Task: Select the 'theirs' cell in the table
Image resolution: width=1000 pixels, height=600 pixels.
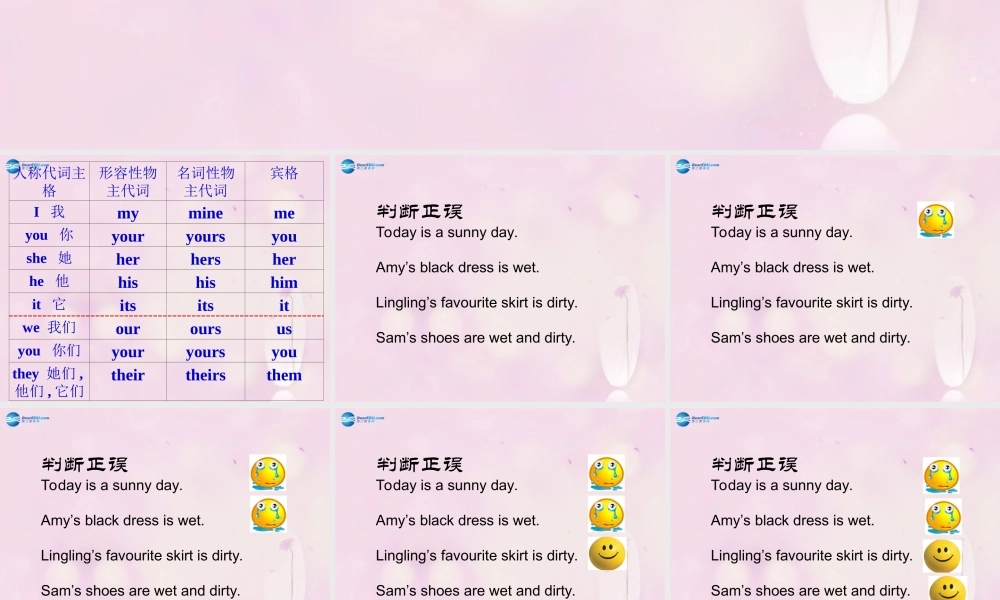Action: tap(205, 381)
